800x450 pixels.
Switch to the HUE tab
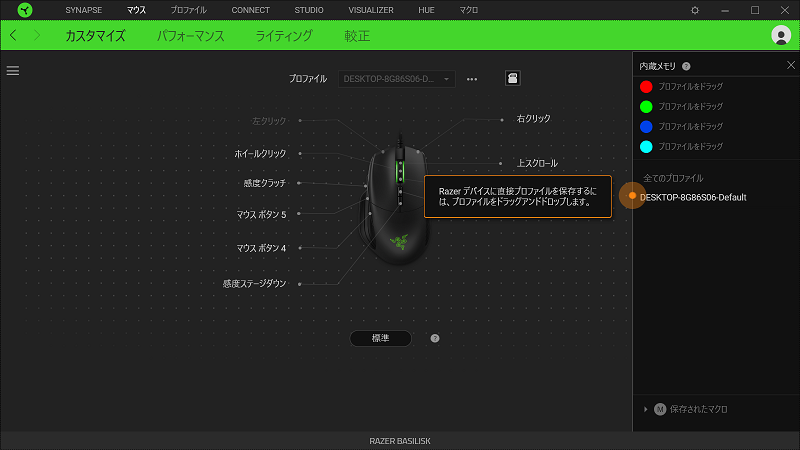426,10
